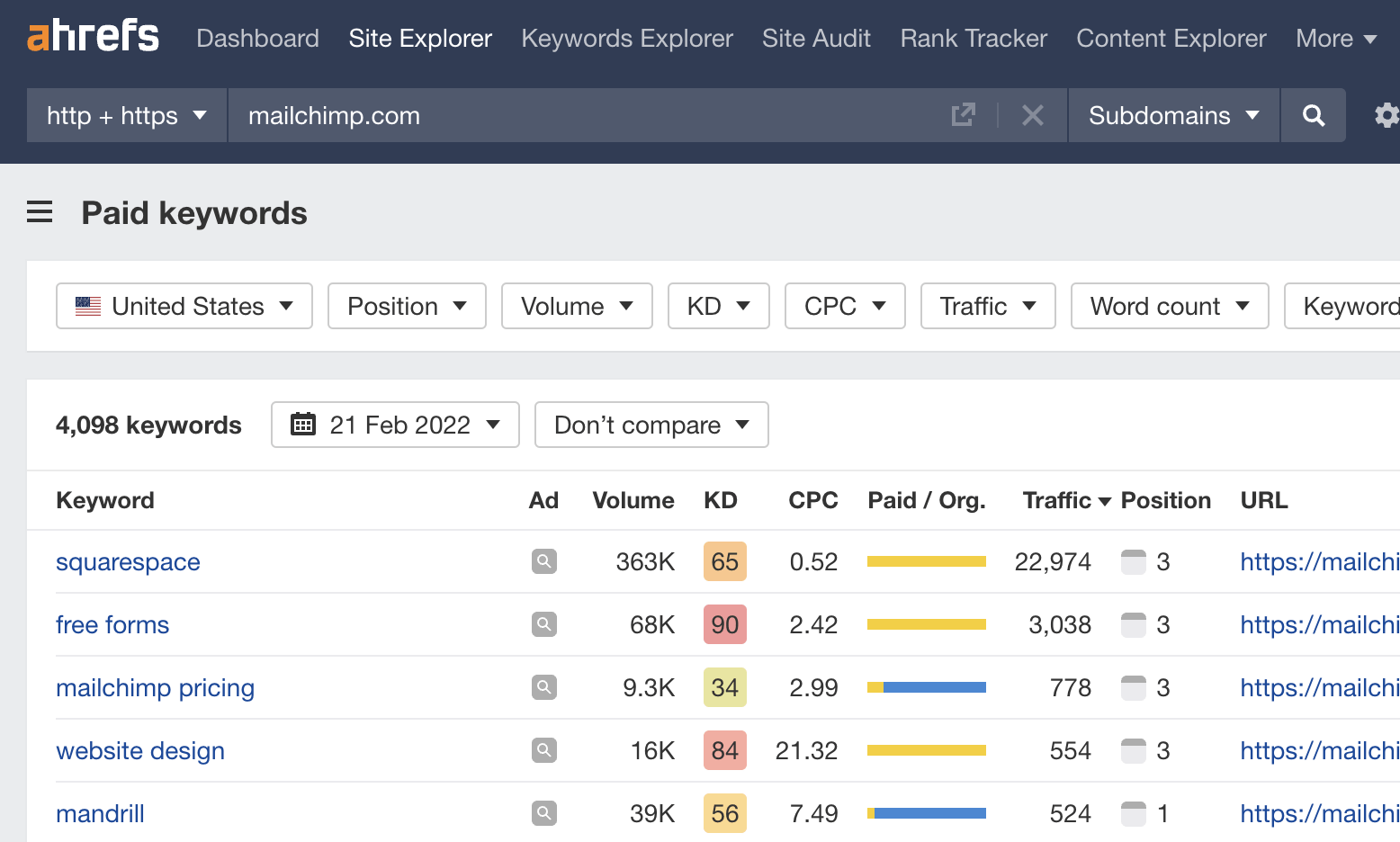Sort by the Position column header
Image resolution: width=1400 pixels, height=842 pixels.
[1166, 500]
